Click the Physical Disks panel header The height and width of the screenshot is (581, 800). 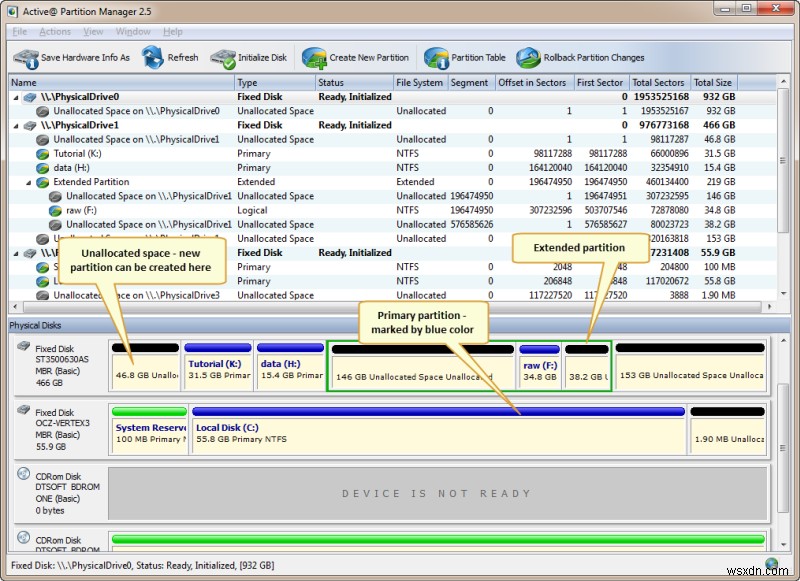[399, 325]
